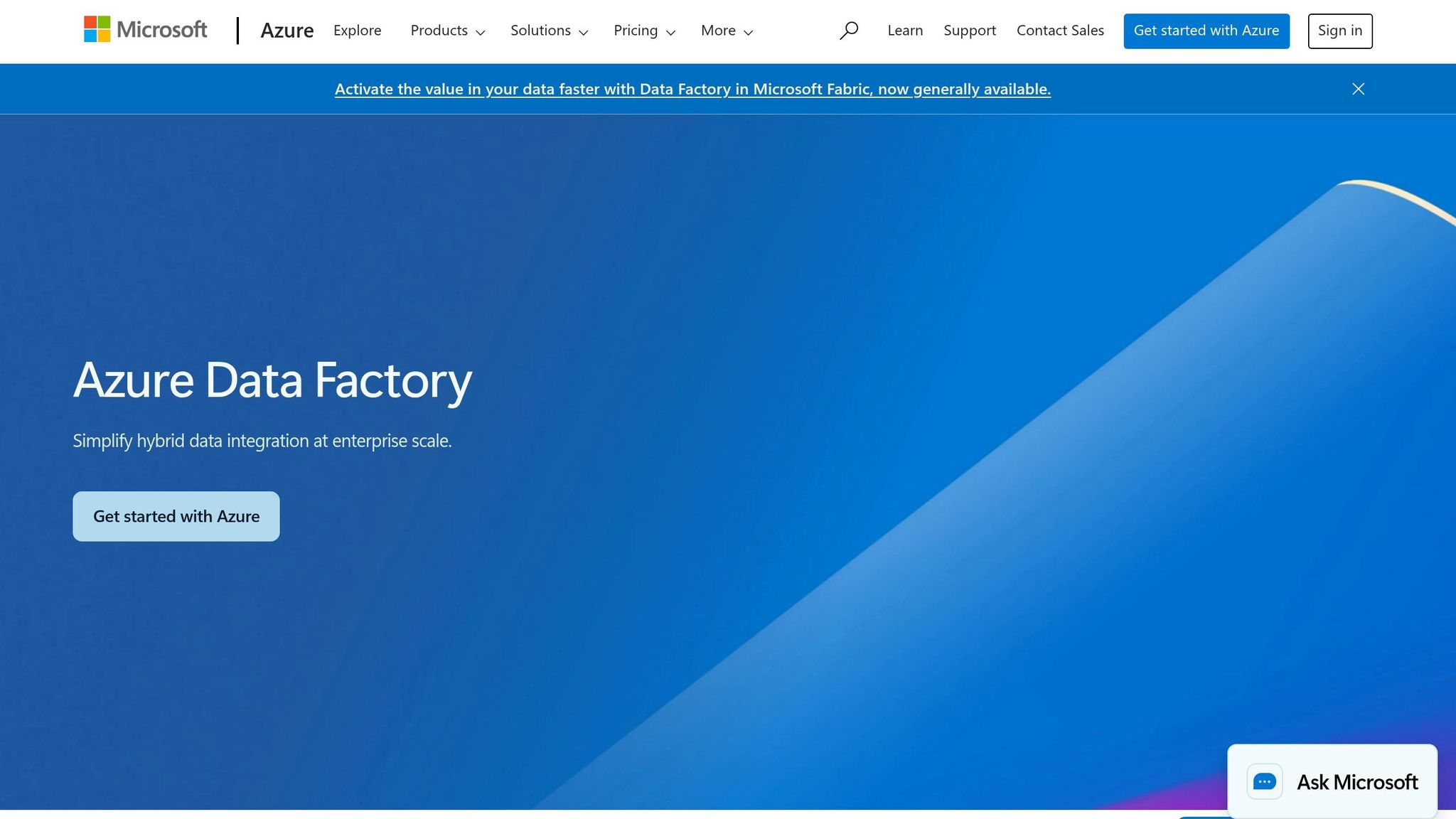Viewport: 1456px width, 819px height.
Task: Click the Microsoft logo
Action: (x=146, y=30)
